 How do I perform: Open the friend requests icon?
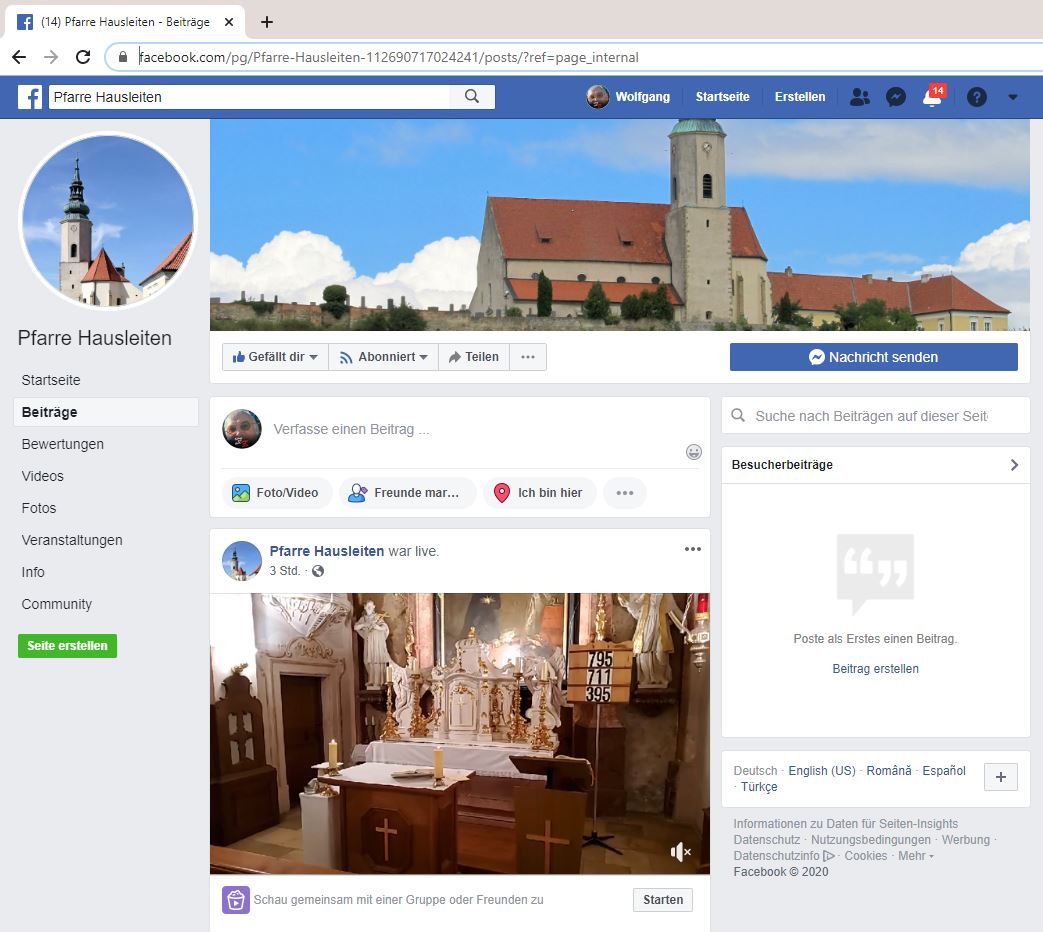click(x=859, y=97)
